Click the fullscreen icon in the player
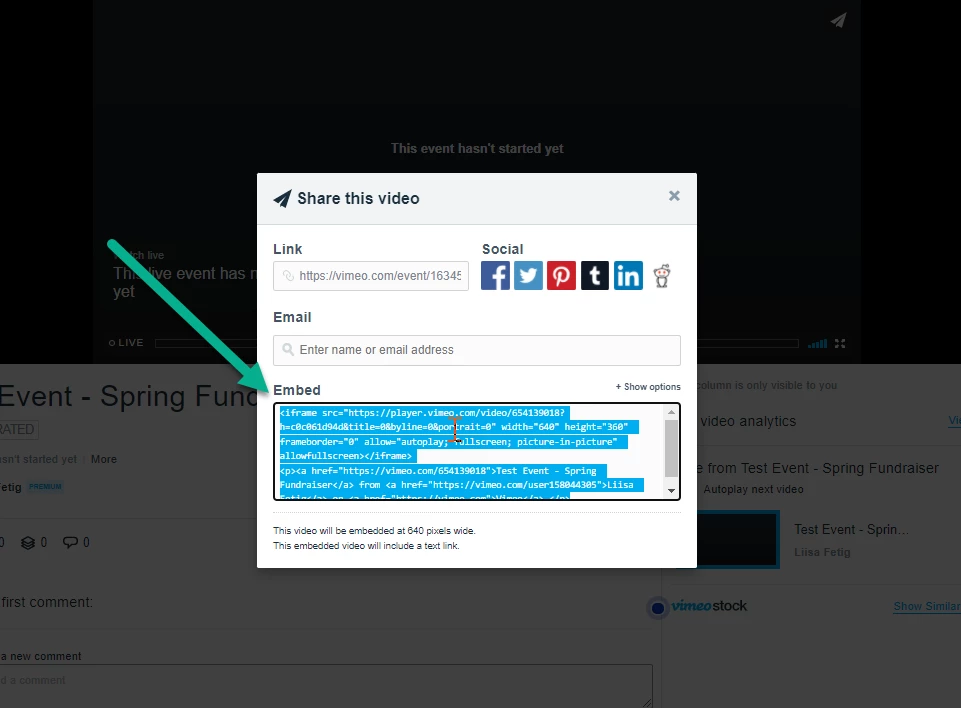This screenshot has width=961, height=708. 840,343
